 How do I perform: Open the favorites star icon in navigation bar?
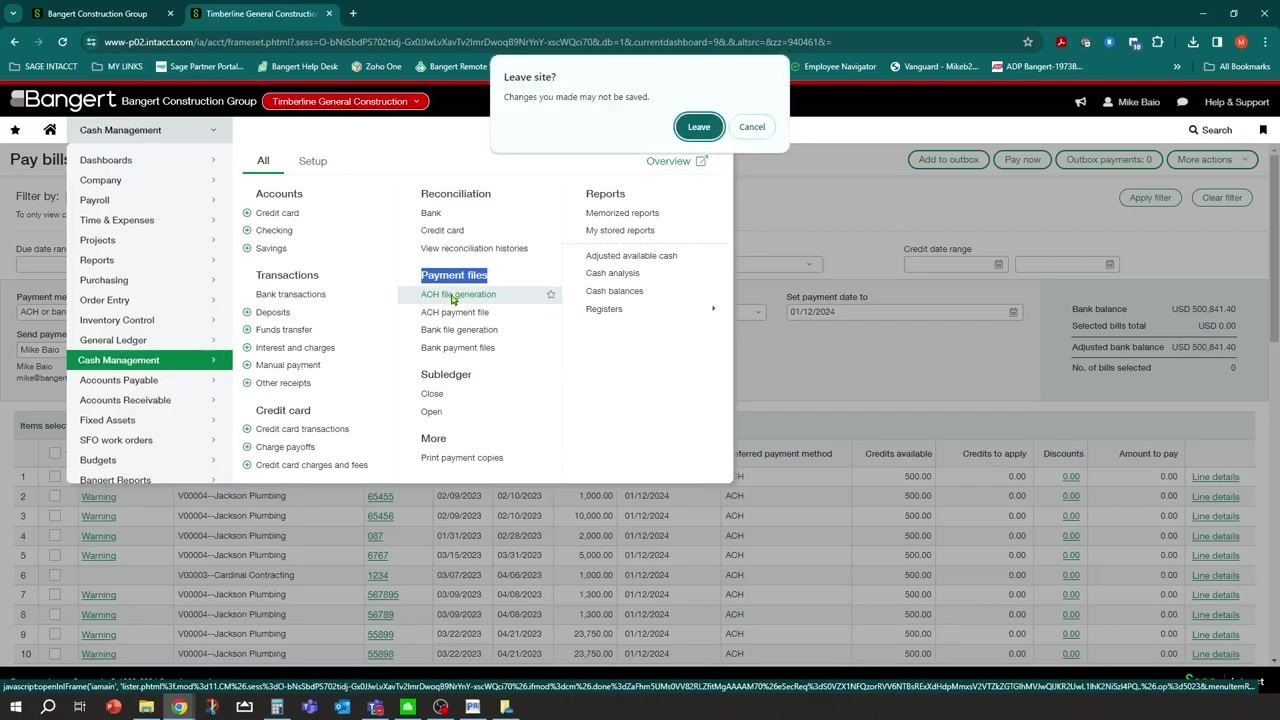click(15, 130)
